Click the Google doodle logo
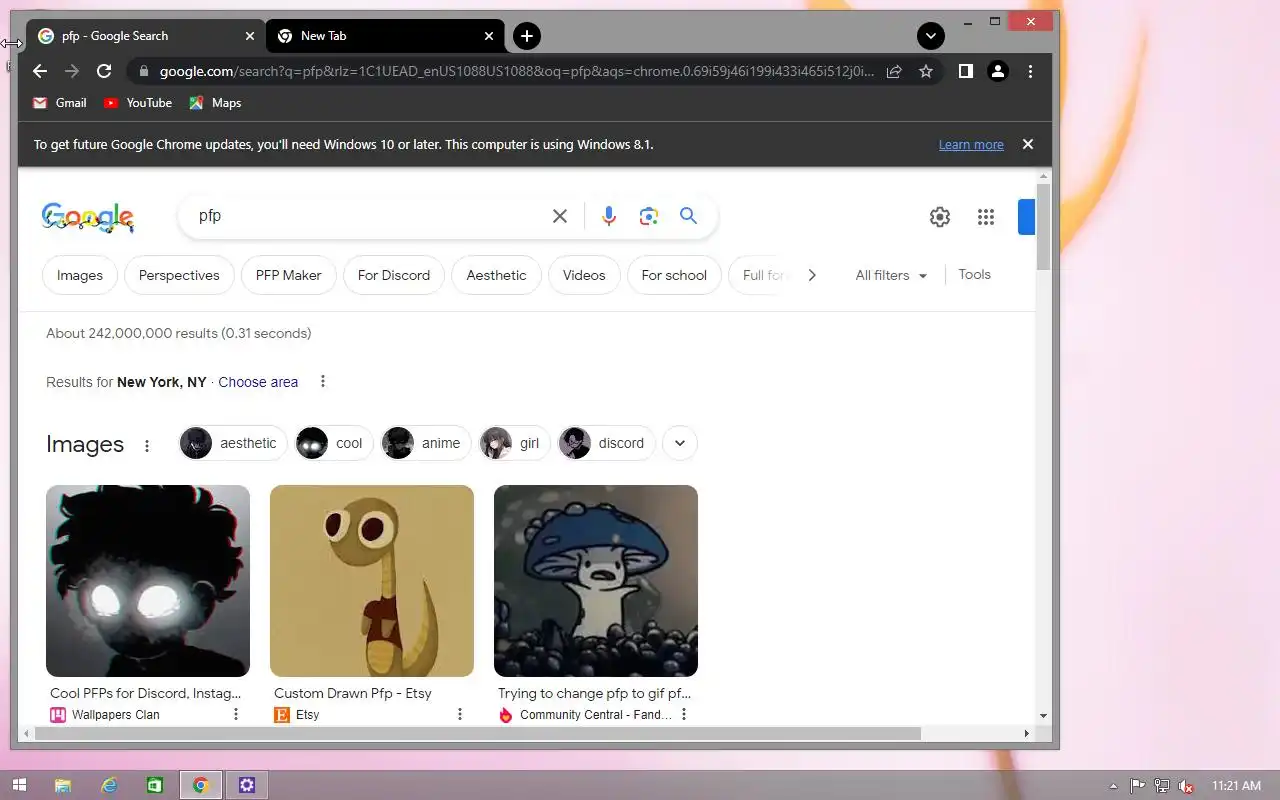1280x800 pixels. point(88,217)
